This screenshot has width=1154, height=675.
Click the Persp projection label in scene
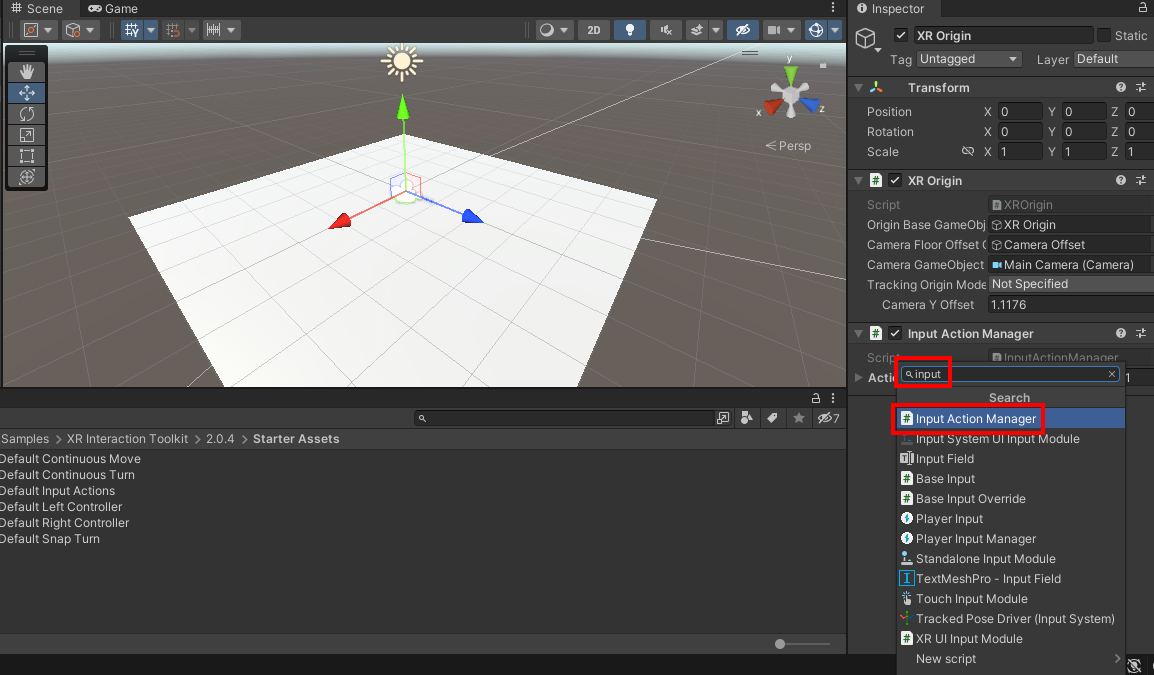(789, 146)
